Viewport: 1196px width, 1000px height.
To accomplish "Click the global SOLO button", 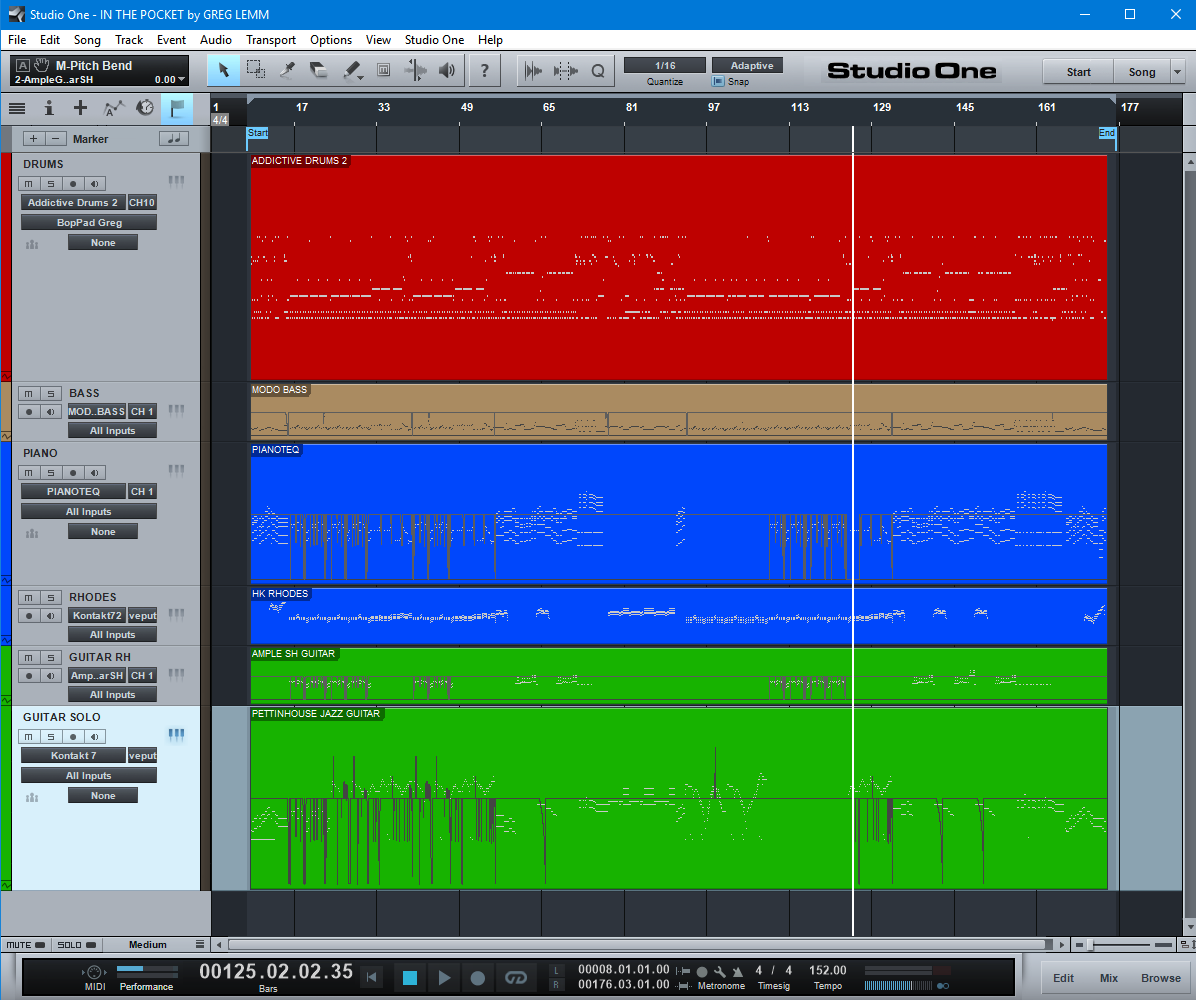I will (76, 945).
